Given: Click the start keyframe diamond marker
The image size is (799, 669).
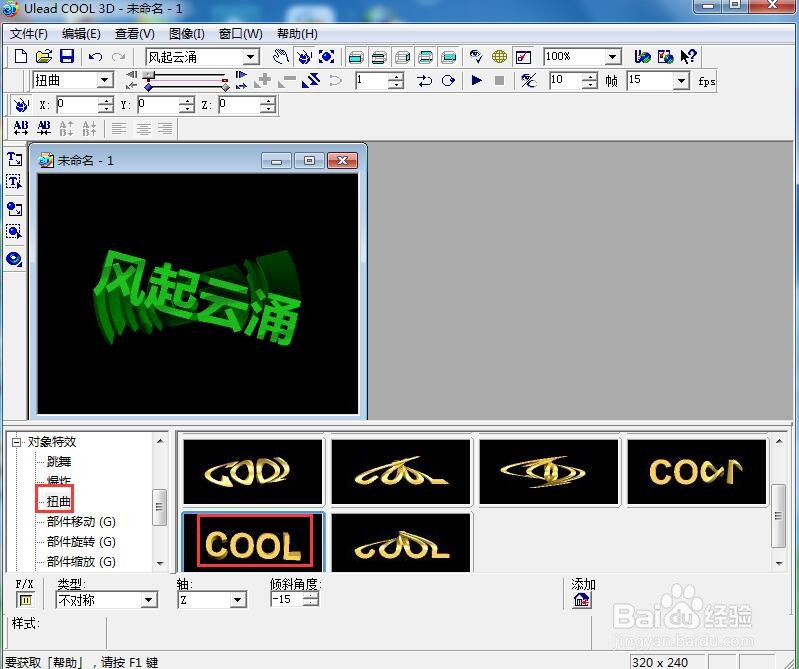Looking at the screenshot, I should coord(148,87).
